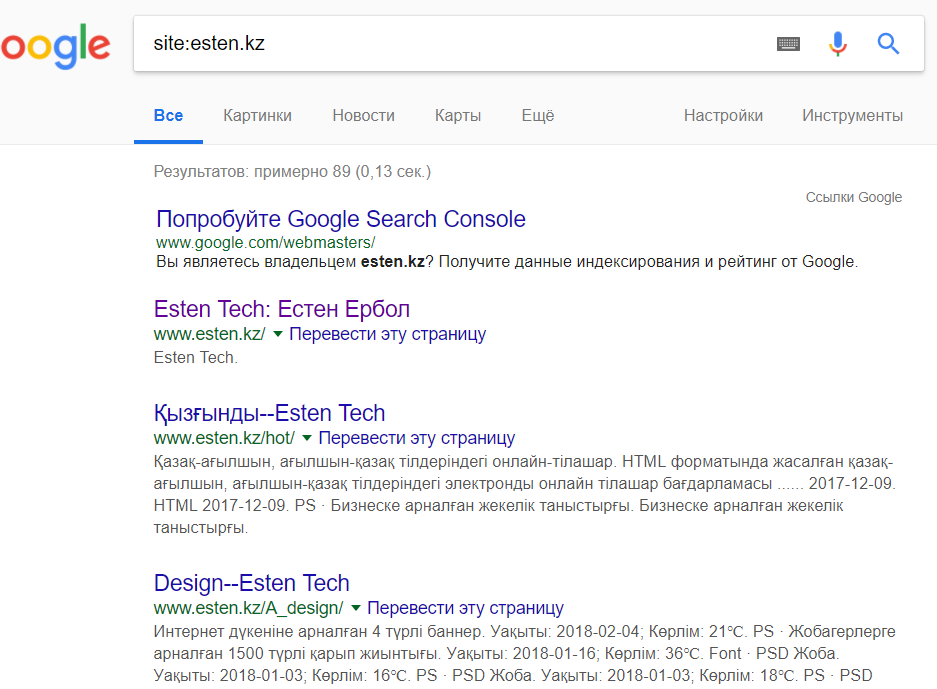Translate the esten.kz/hot/ page via Перевести эту страницу

pos(417,437)
